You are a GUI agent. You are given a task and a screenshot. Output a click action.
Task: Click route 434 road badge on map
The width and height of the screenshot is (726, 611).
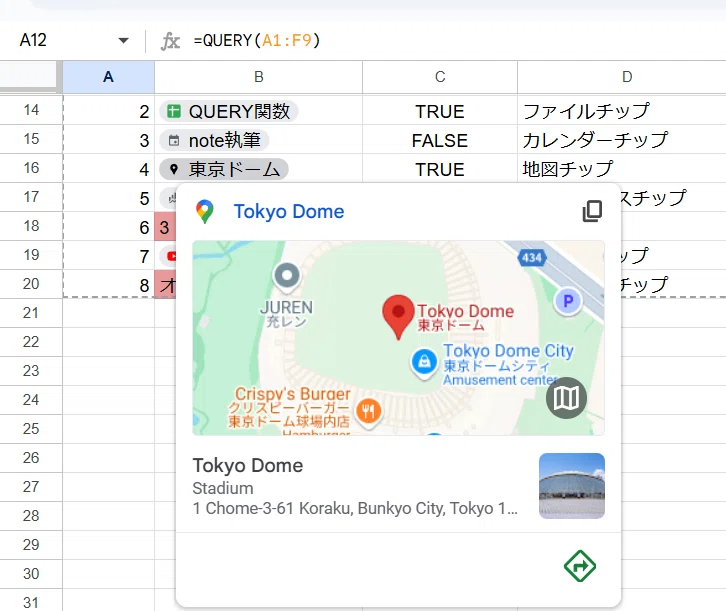coord(532,257)
